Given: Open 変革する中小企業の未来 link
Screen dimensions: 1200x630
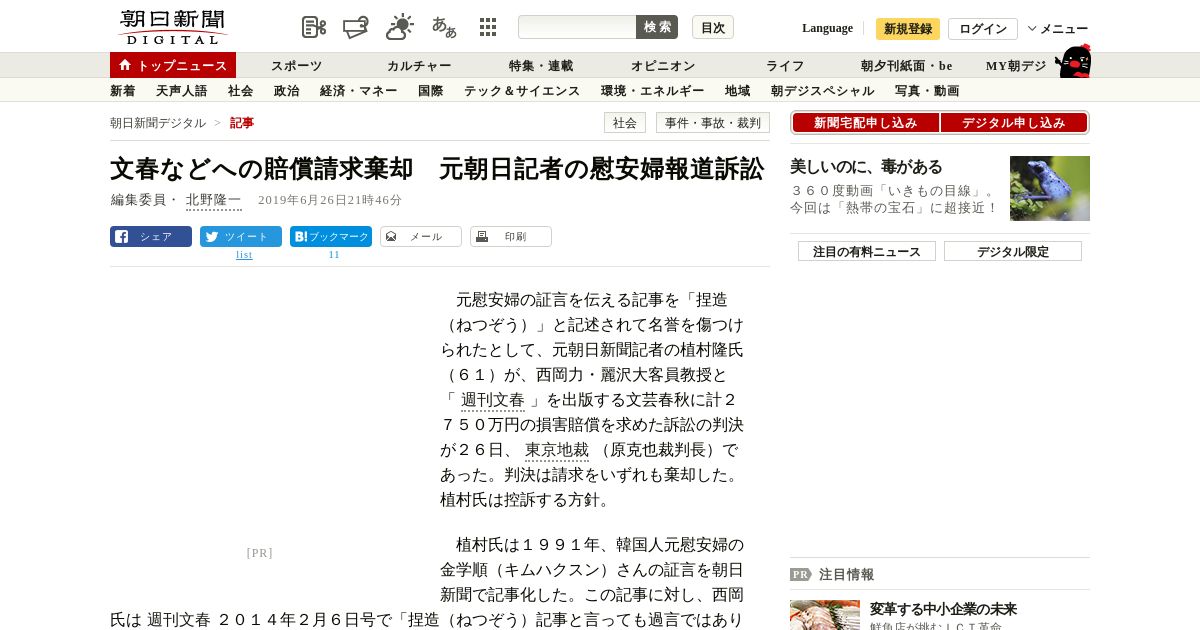Looking at the screenshot, I should click(943, 609).
